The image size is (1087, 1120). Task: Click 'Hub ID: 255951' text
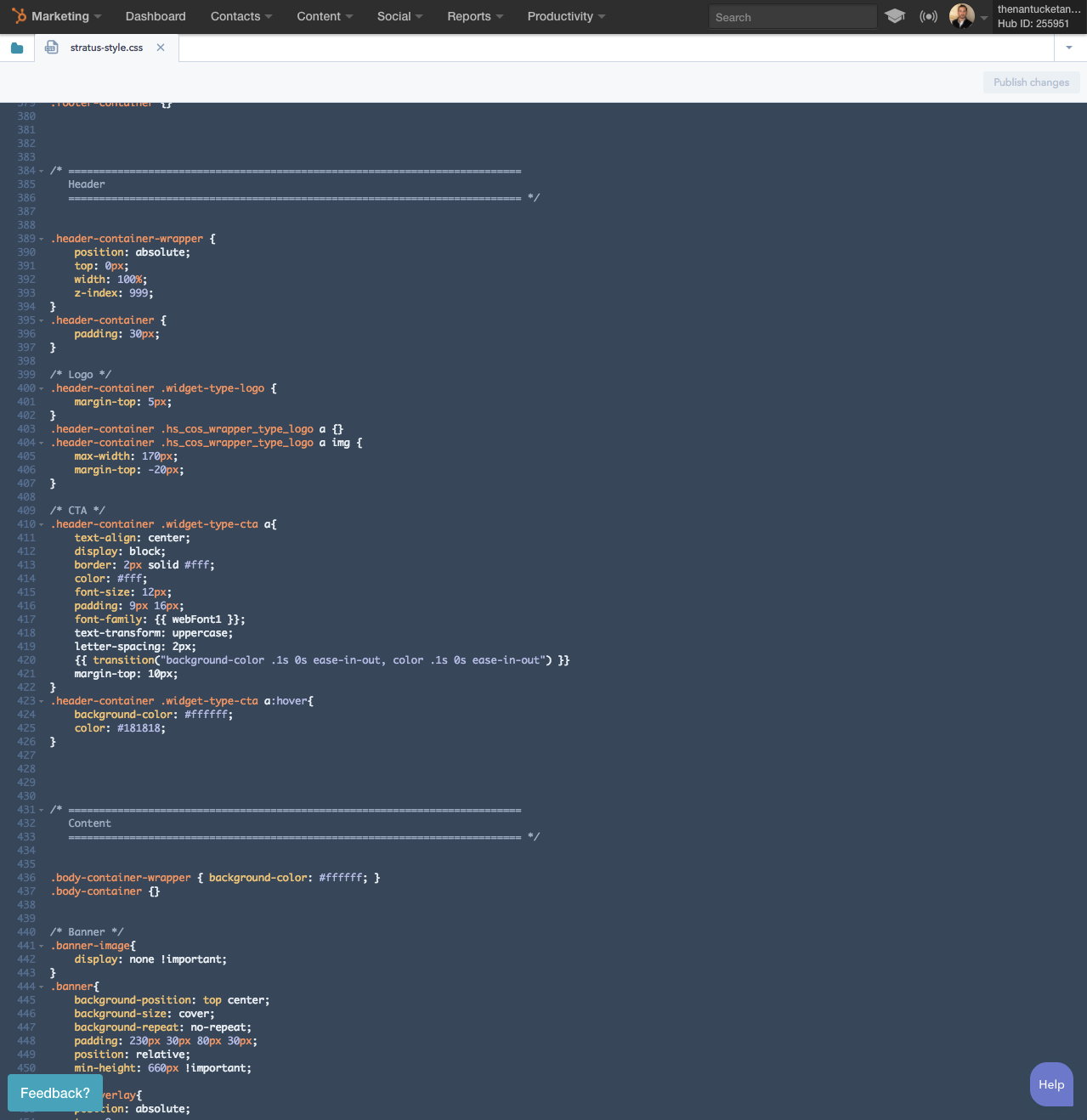(1033, 24)
